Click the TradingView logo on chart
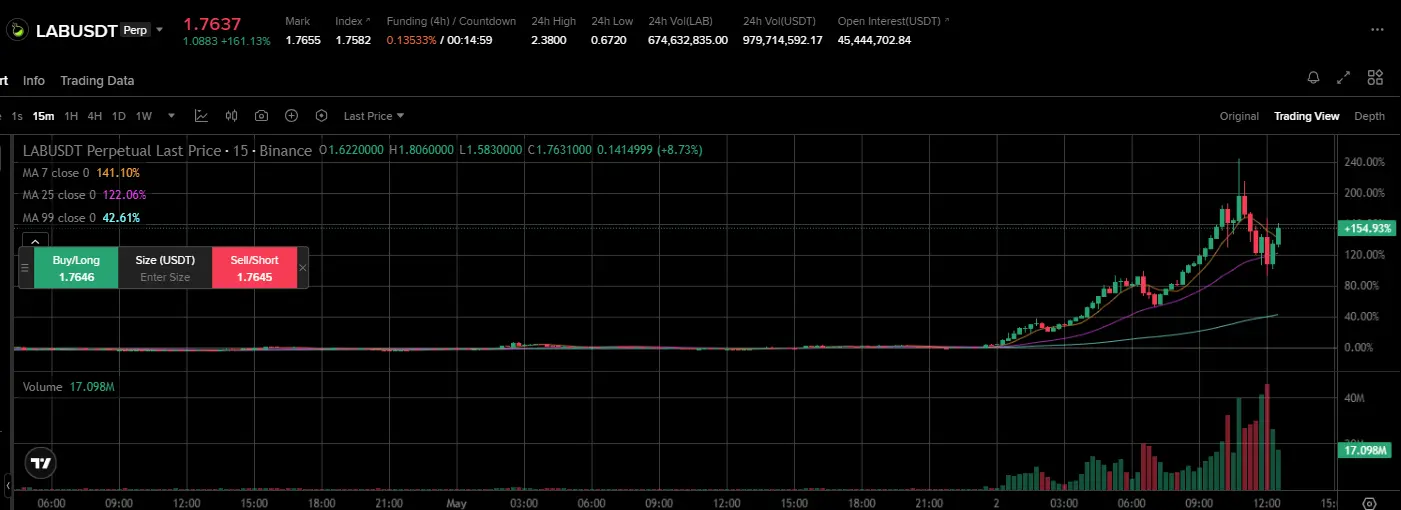Viewport: 1401px width, 510px height. click(40, 463)
